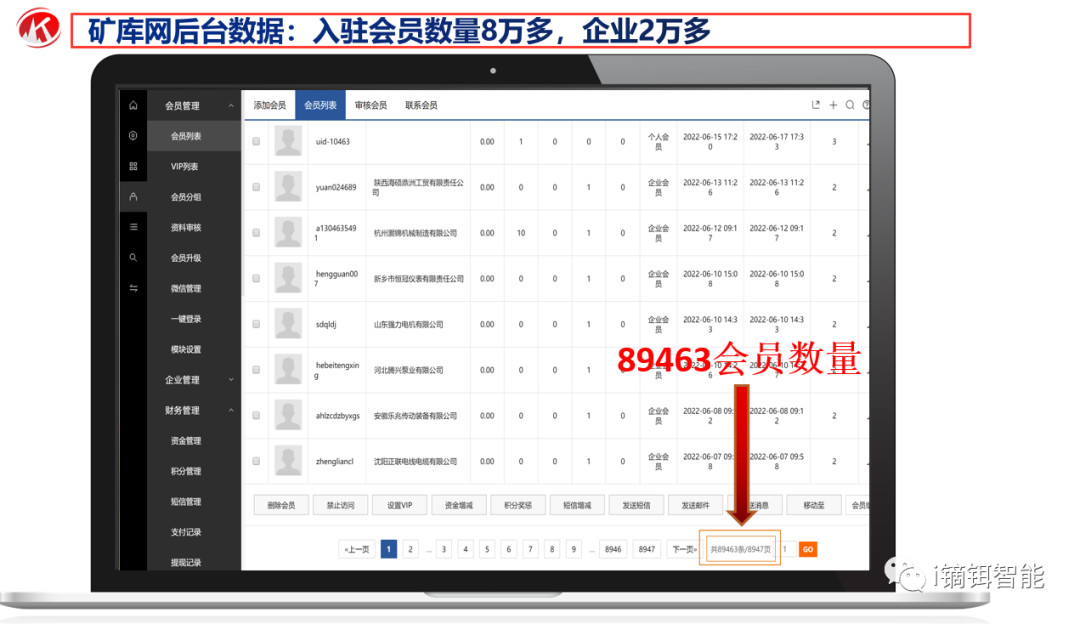Click the magnifier icon in left sidebar

133,258
